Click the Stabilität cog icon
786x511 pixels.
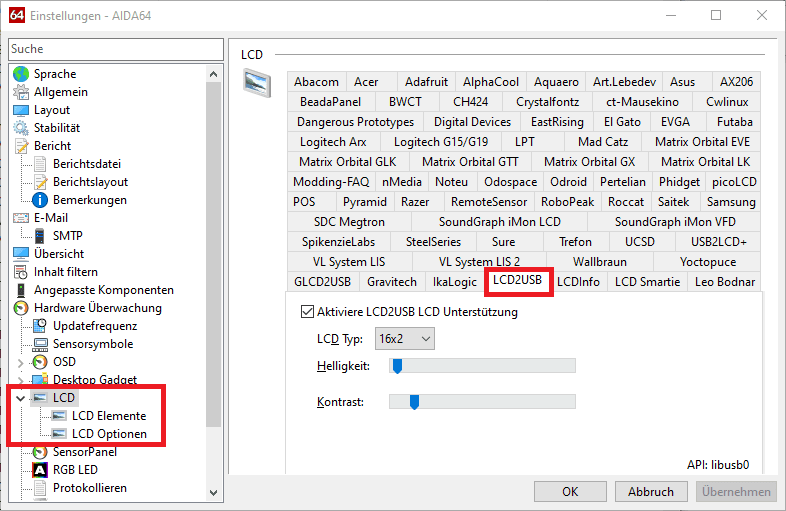[x=21, y=128]
